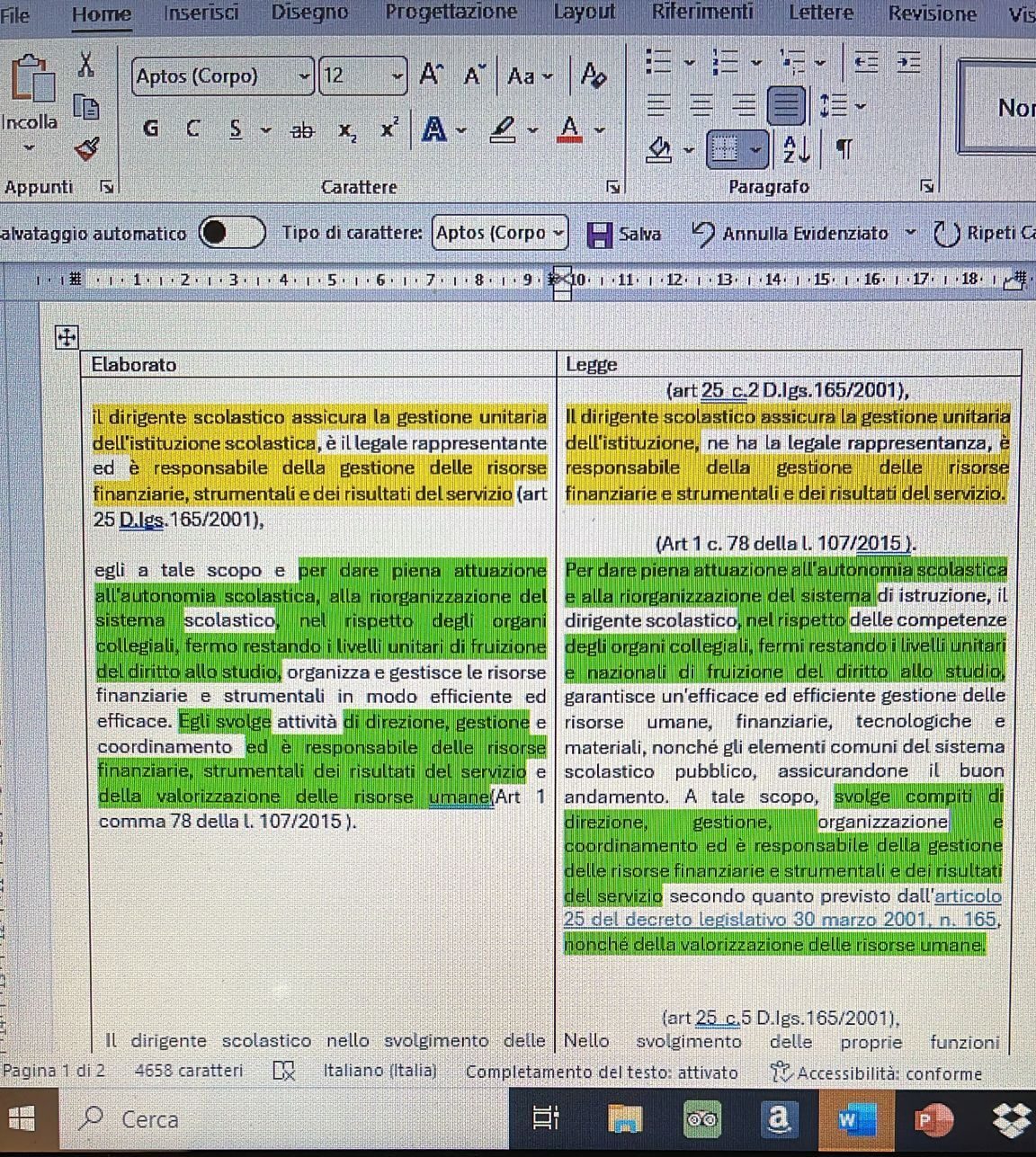Switch to the Progettazione tab
The width and height of the screenshot is (1036, 1157).
451,13
